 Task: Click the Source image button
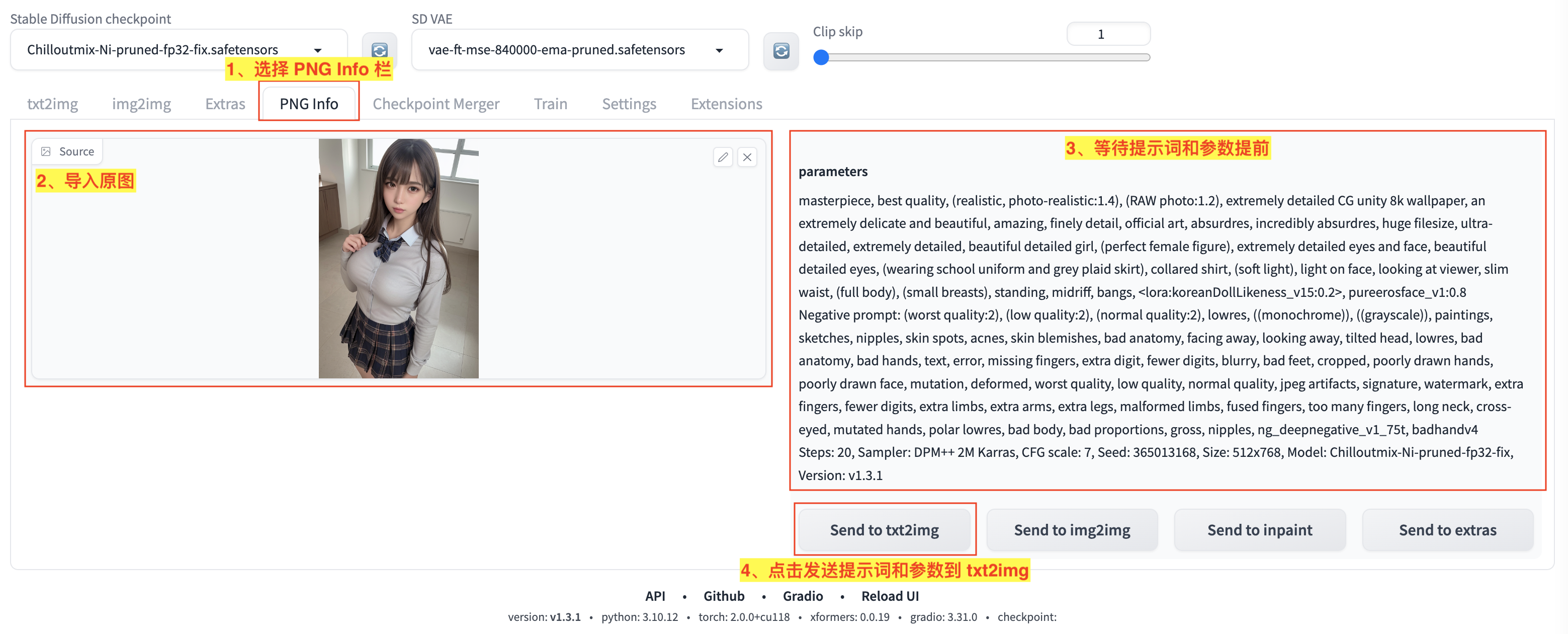[67, 151]
